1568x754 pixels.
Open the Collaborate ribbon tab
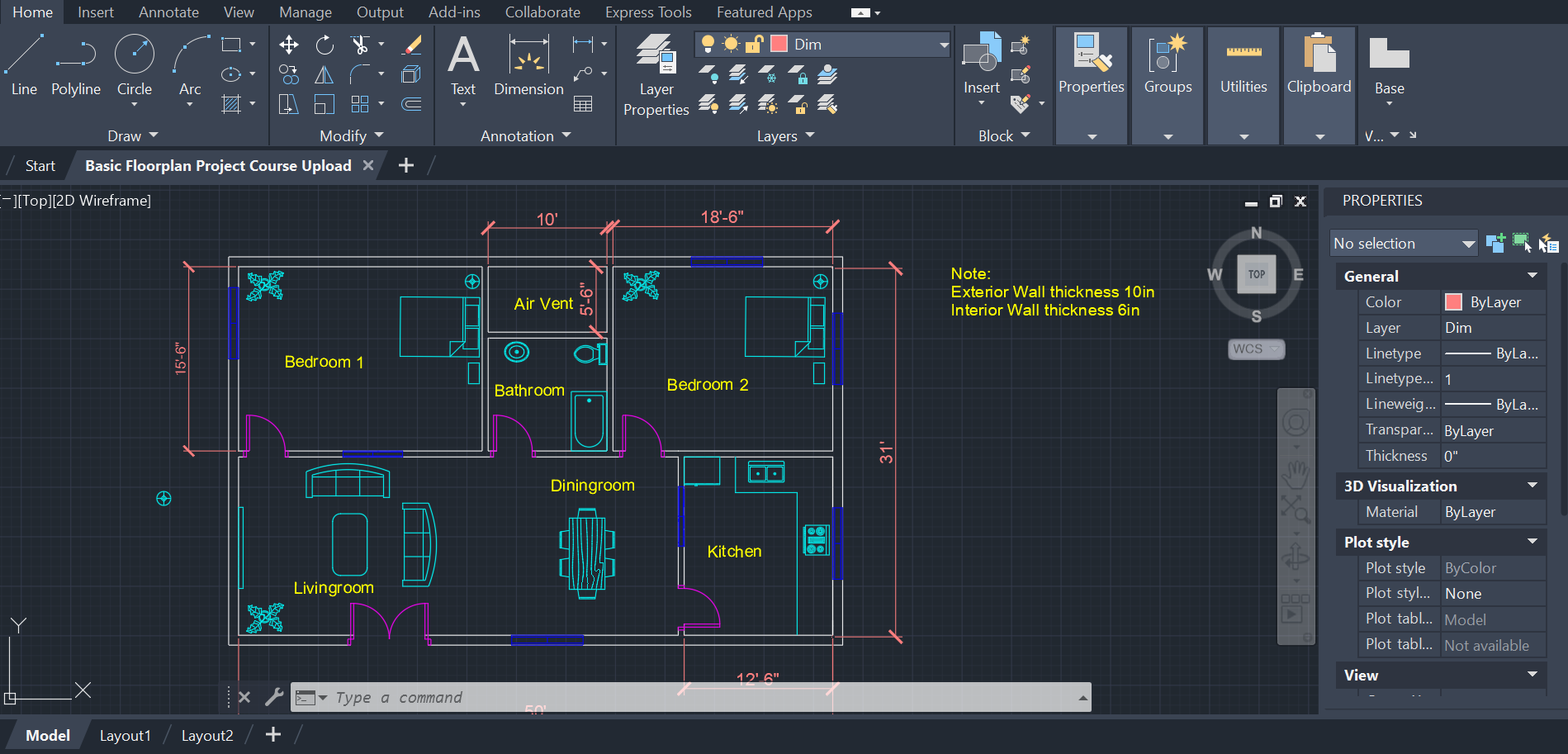click(542, 12)
